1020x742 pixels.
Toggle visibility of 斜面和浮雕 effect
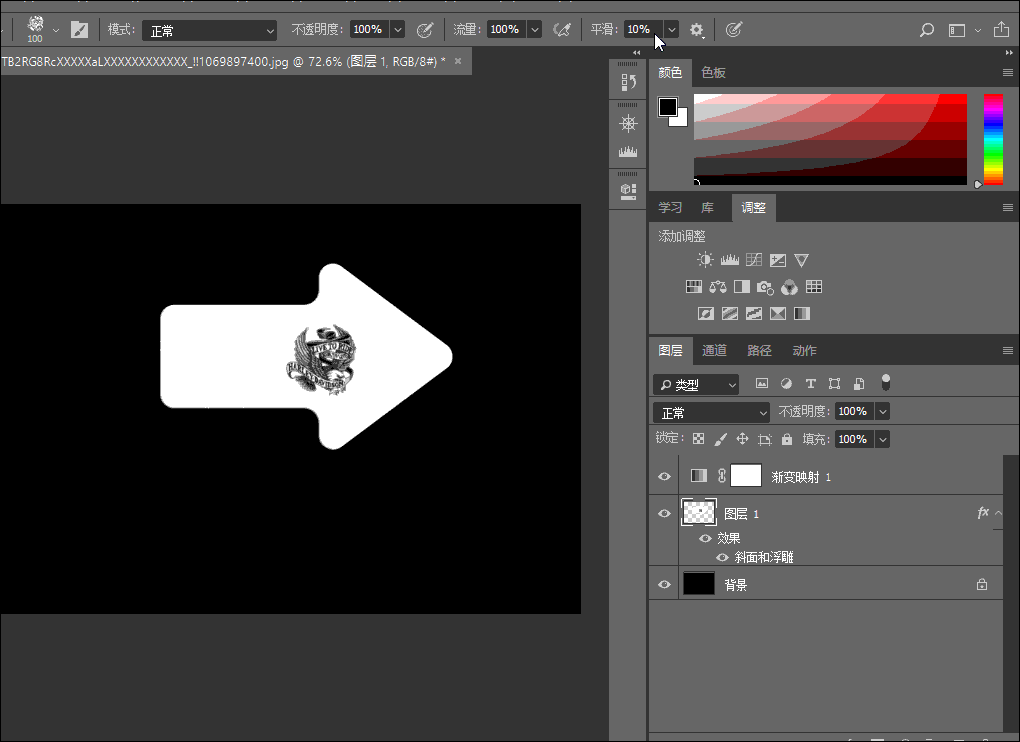[722, 557]
